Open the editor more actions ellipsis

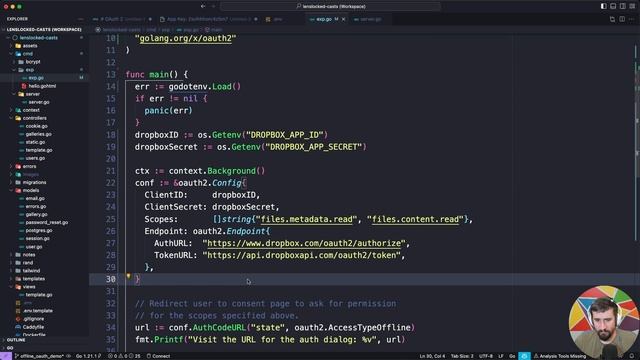[x=632, y=19]
